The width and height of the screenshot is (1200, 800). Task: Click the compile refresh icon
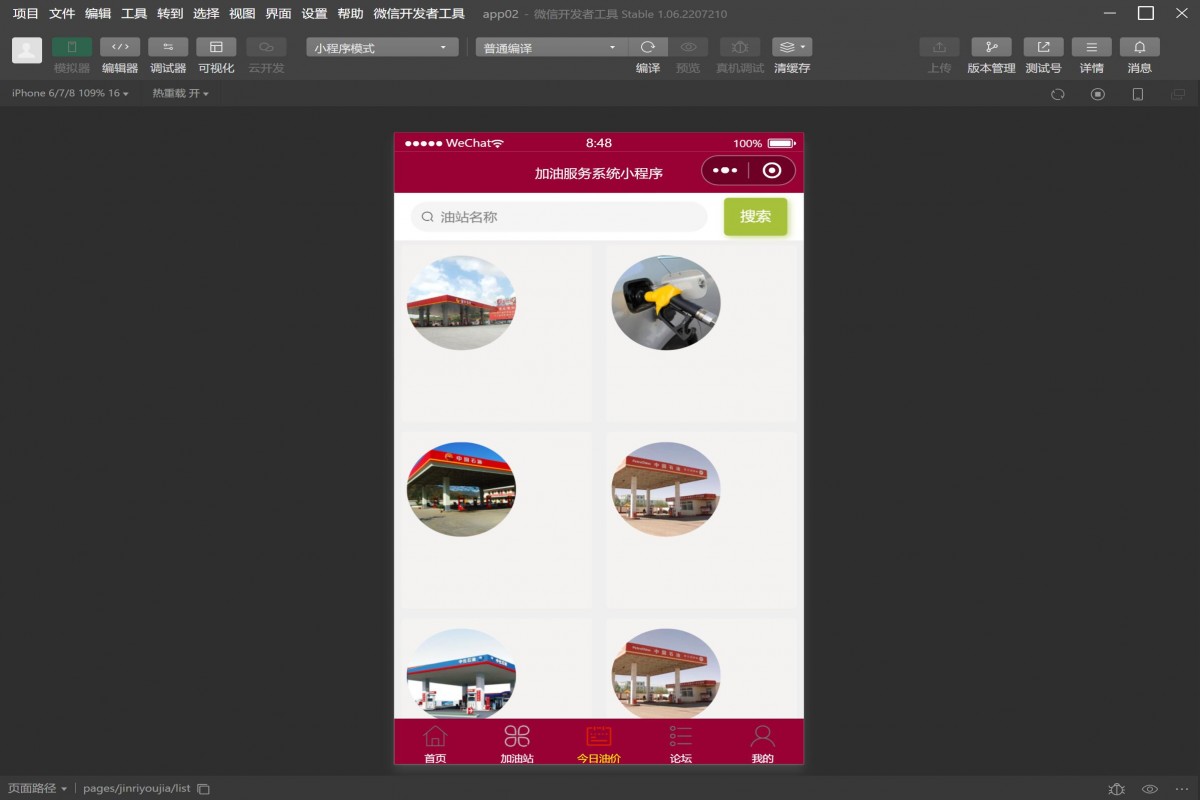point(648,47)
